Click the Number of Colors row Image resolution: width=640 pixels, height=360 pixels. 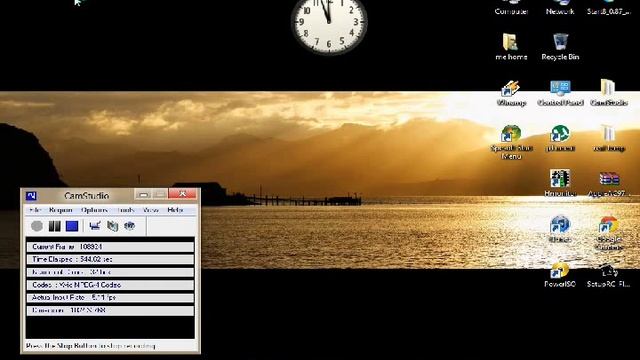110,272
